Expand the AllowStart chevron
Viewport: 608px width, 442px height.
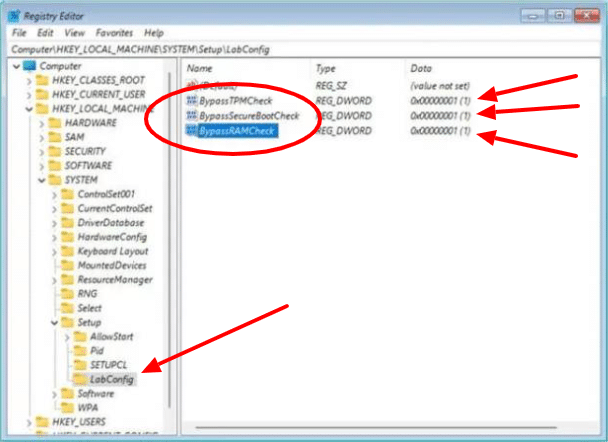(67, 337)
